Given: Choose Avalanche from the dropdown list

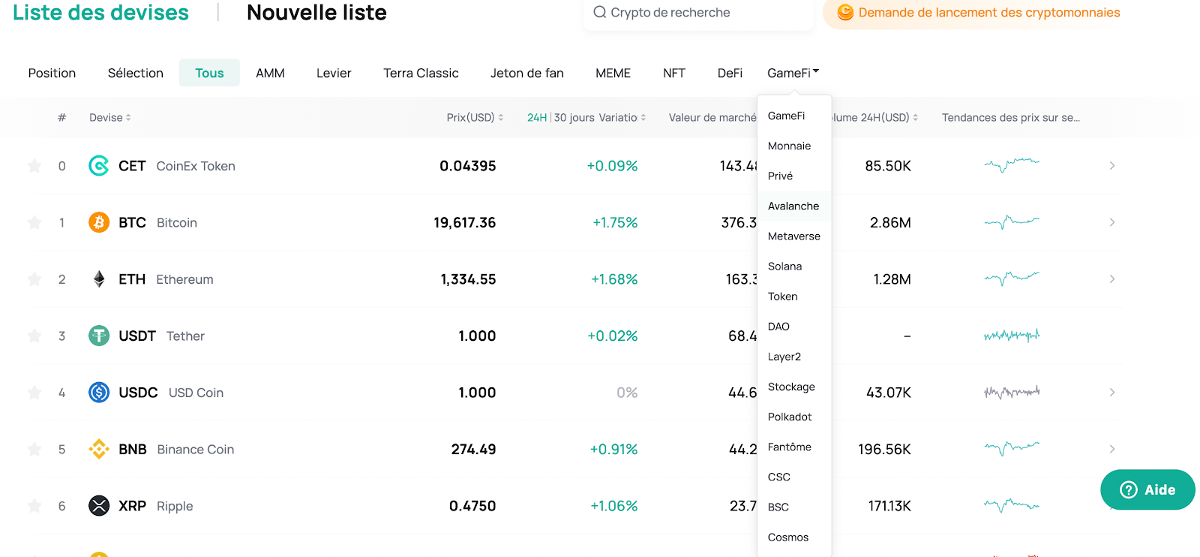Looking at the screenshot, I should (795, 206).
